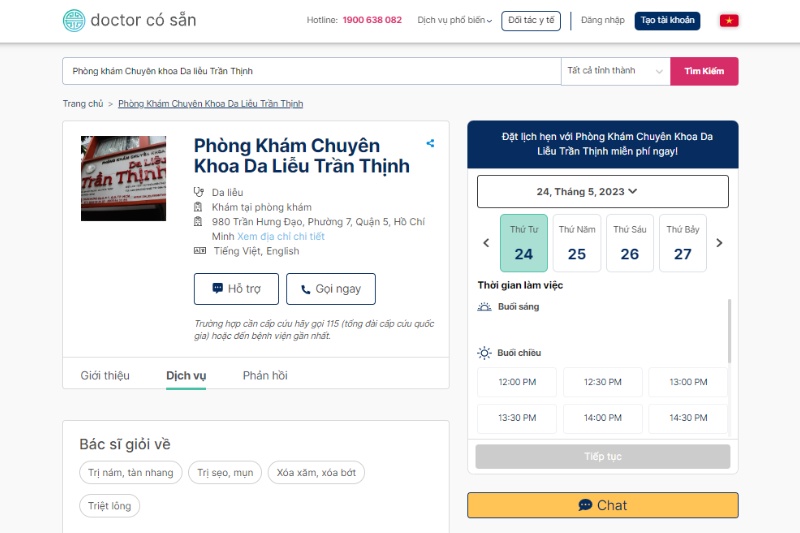Go to previous days with left arrow
Screen dimensions: 800x533
(487, 243)
